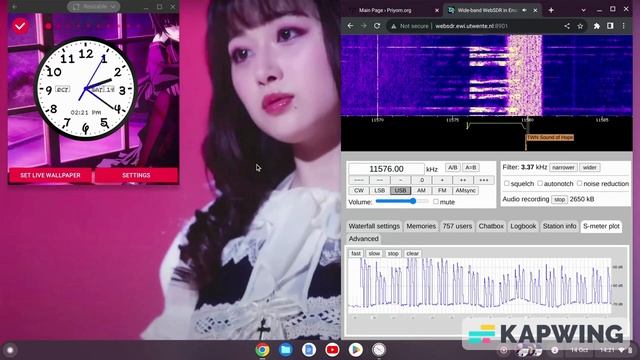Viewport: 640px width, 360px height.
Task: Stop the audio recording
Action: click(559, 199)
